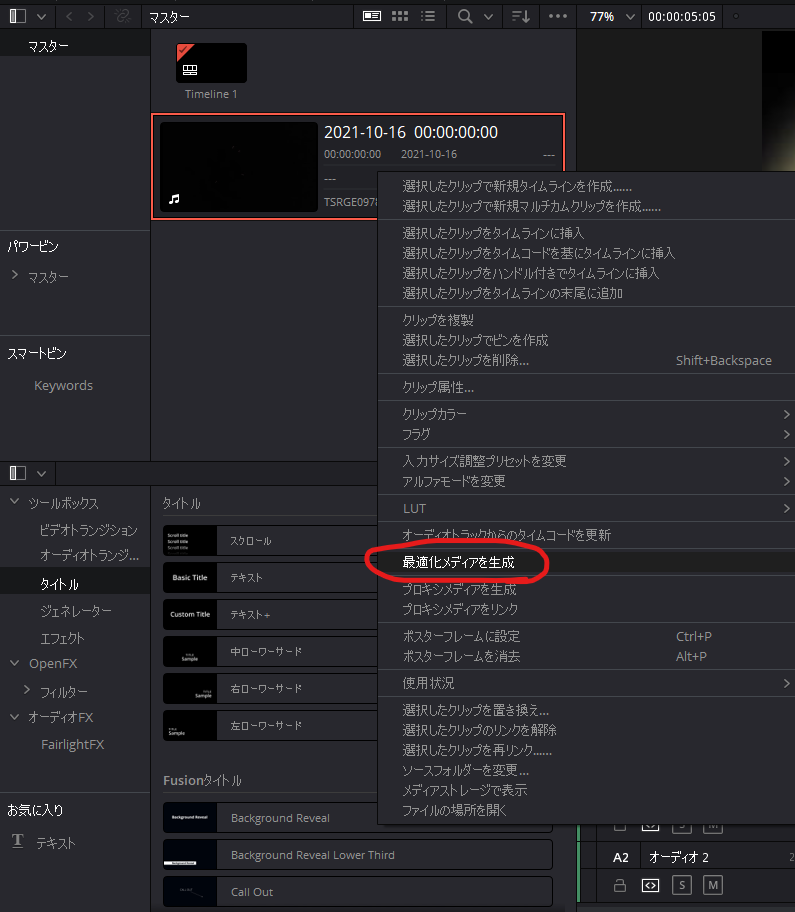Select エフェクト category

(62, 638)
